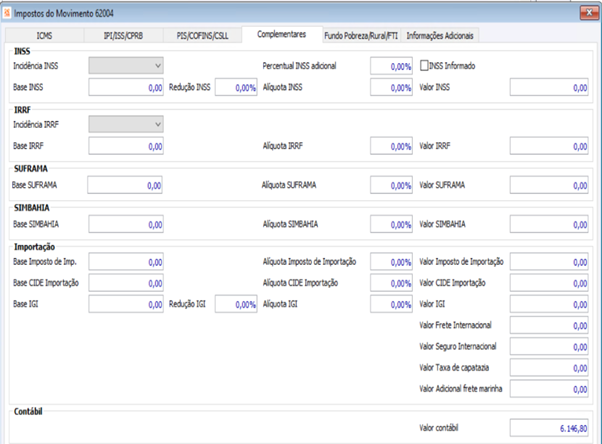The image size is (602, 444).
Task: Focus the Redução INSS percentage field
Action: tap(236, 87)
